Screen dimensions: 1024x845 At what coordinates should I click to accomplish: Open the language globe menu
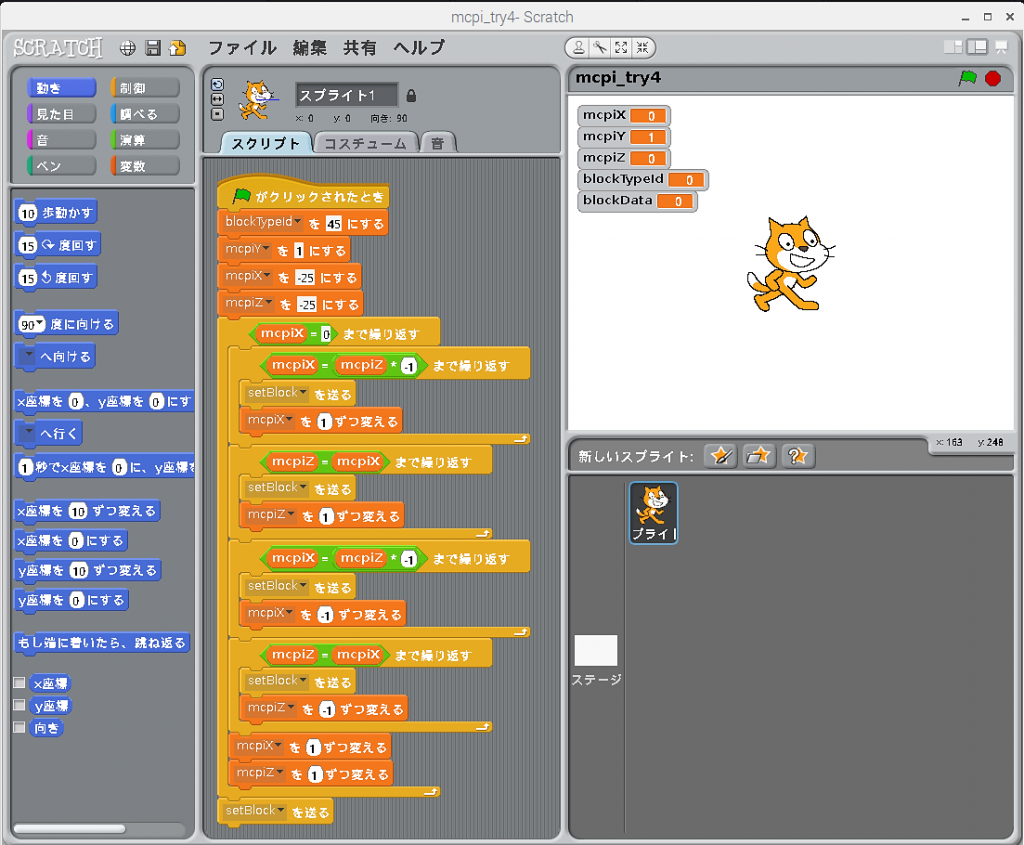(127, 48)
